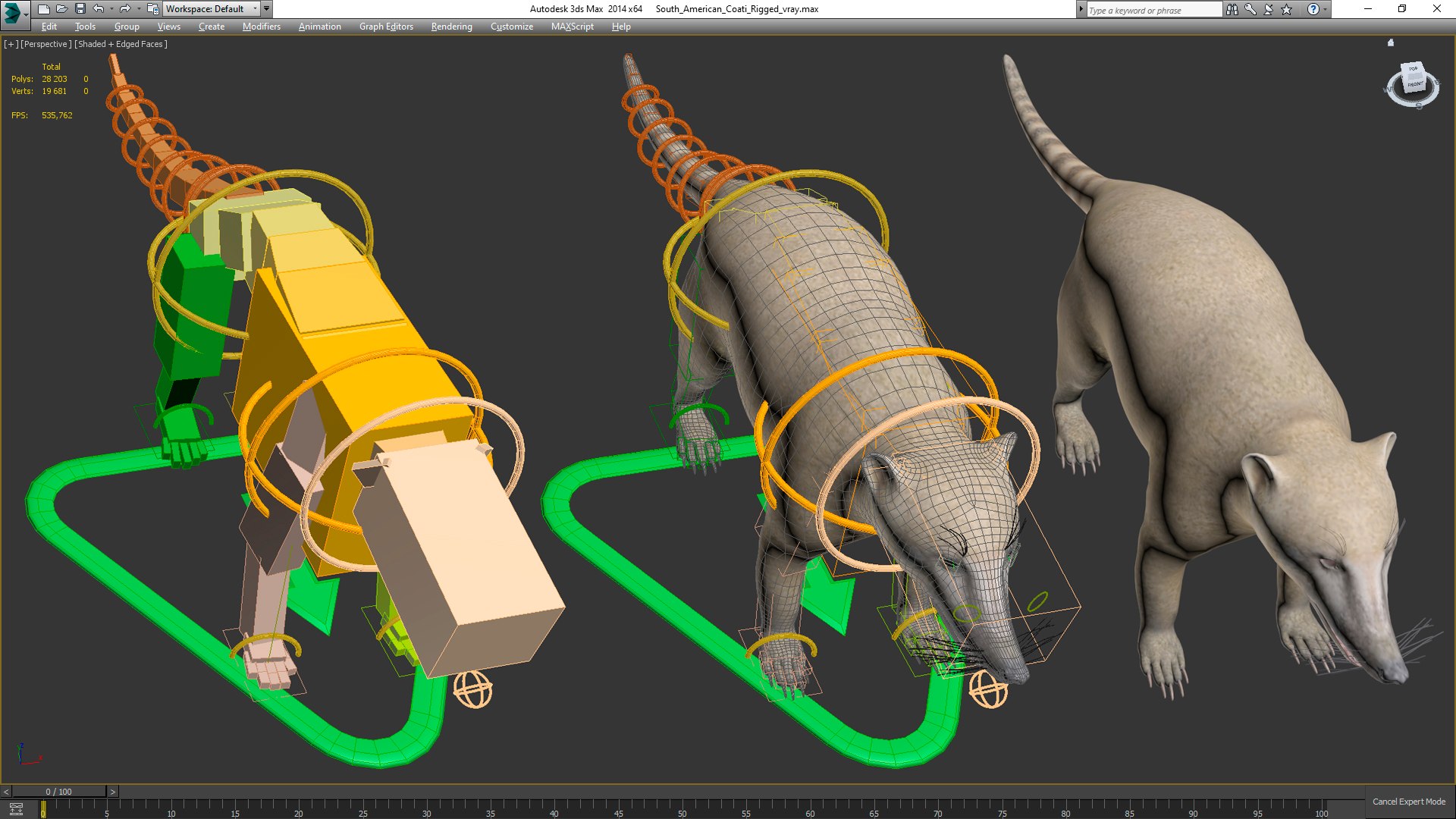The width and height of the screenshot is (1456, 819).
Task: Step to previous frame arrow button
Action: [6, 792]
